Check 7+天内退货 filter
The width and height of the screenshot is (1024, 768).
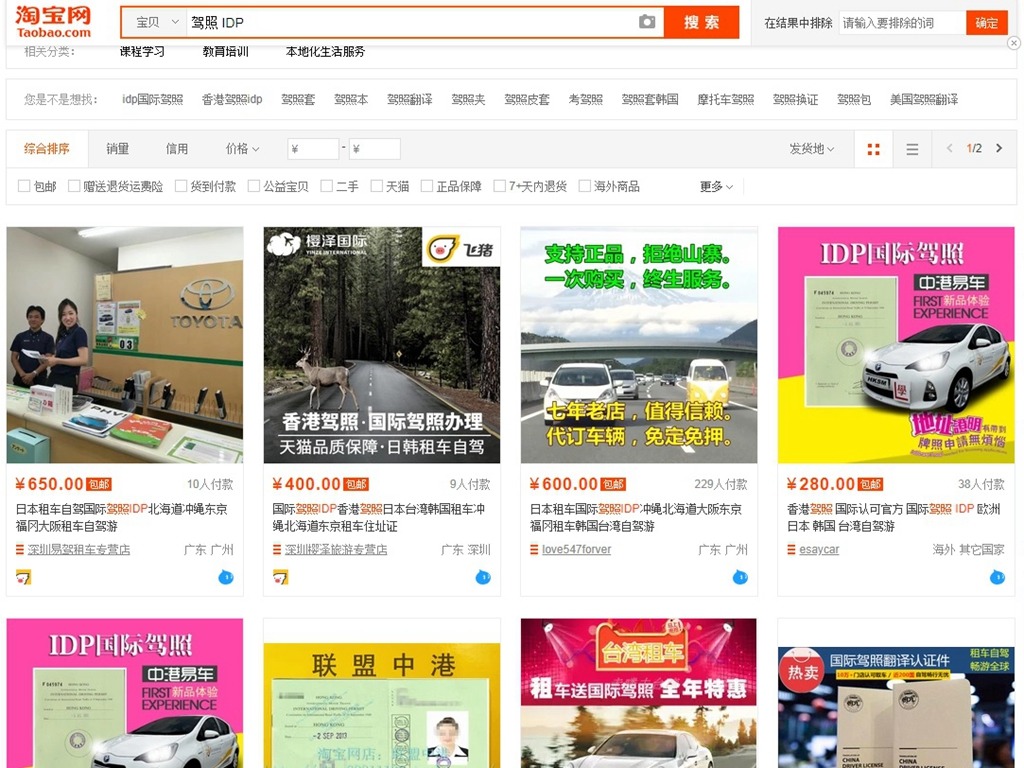(500, 186)
